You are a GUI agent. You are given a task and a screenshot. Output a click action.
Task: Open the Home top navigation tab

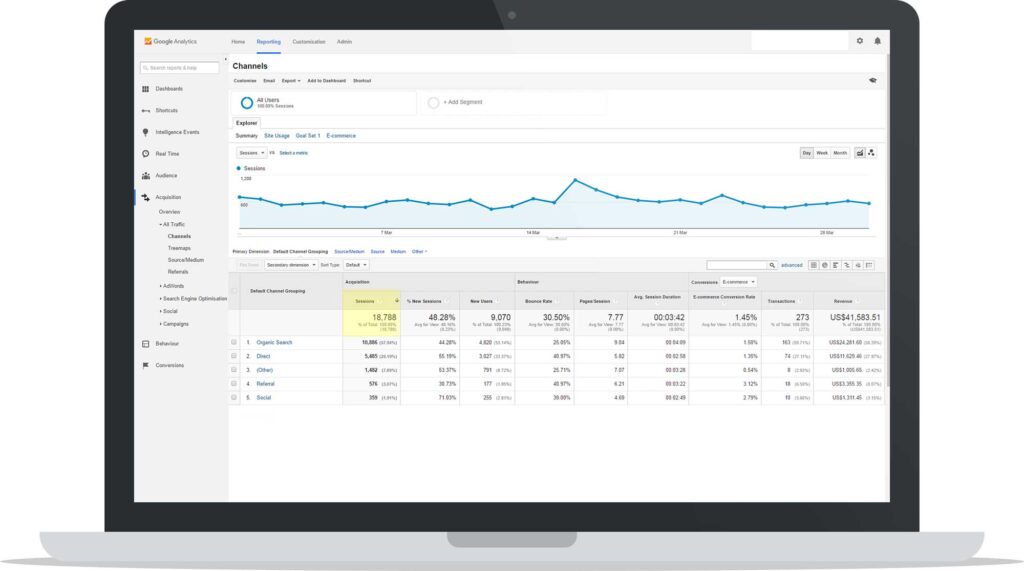(x=238, y=42)
